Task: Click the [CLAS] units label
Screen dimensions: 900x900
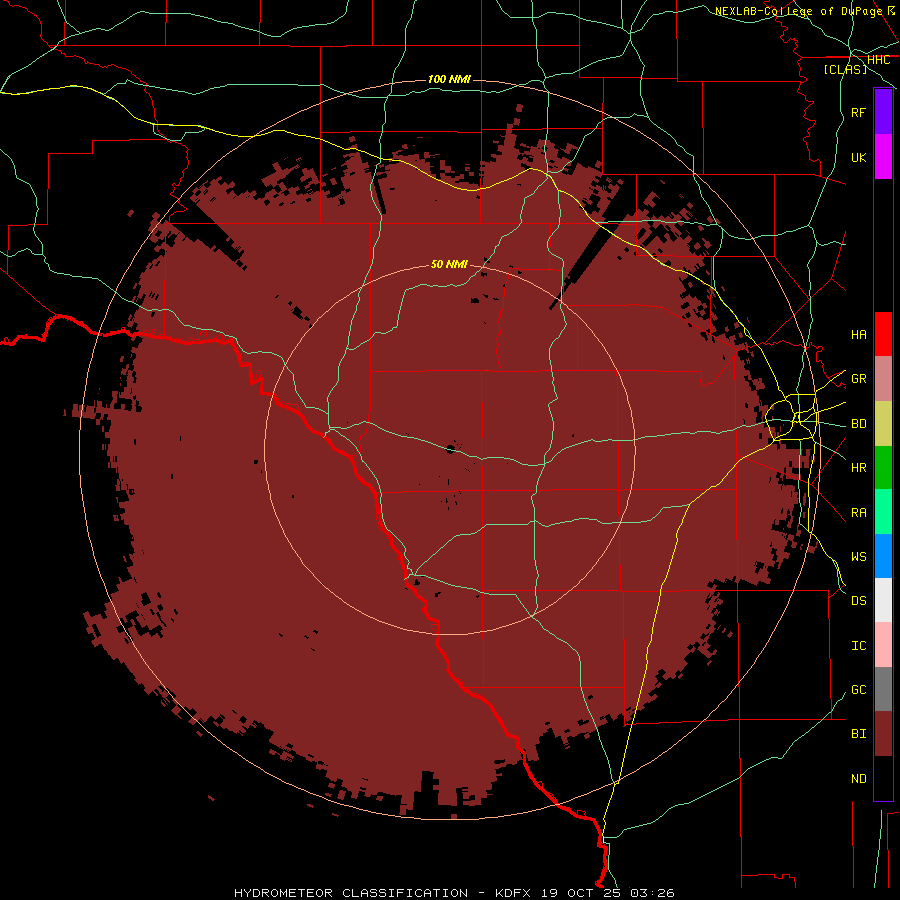Action: [x=845, y=69]
